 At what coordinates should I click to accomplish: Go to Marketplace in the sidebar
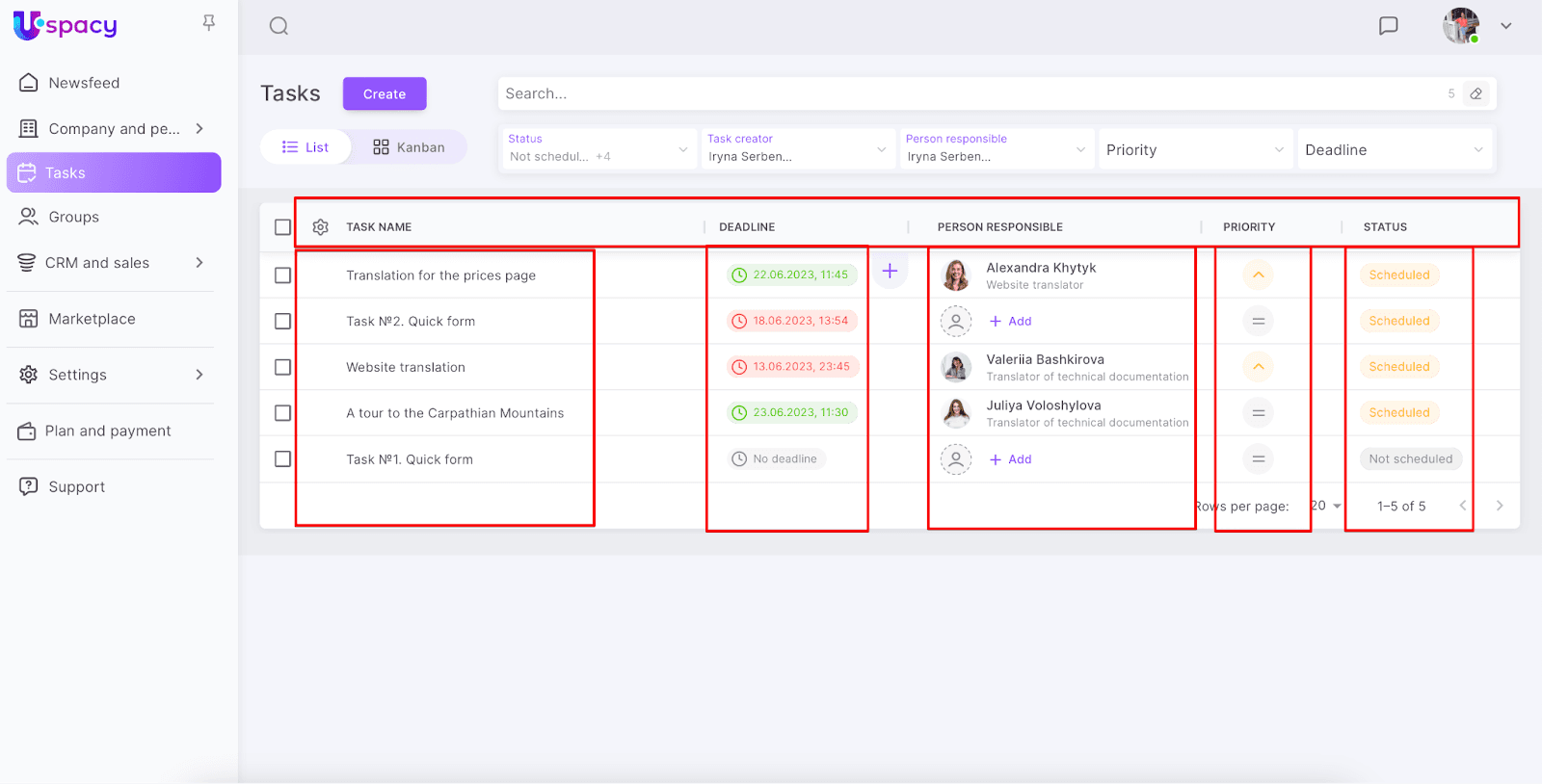tap(92, 319)
